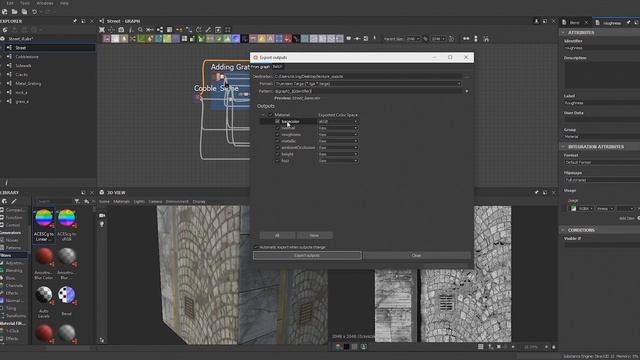
Task: Click the Pattern input field
Action: 368,91
